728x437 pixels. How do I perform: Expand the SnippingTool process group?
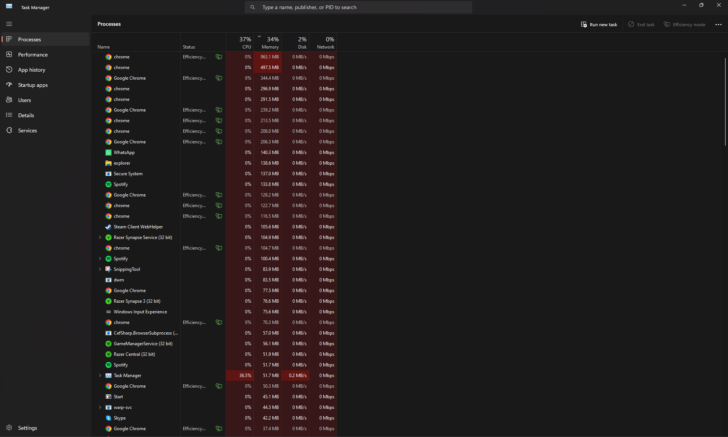pyautogui.click(x=100, y=269)
